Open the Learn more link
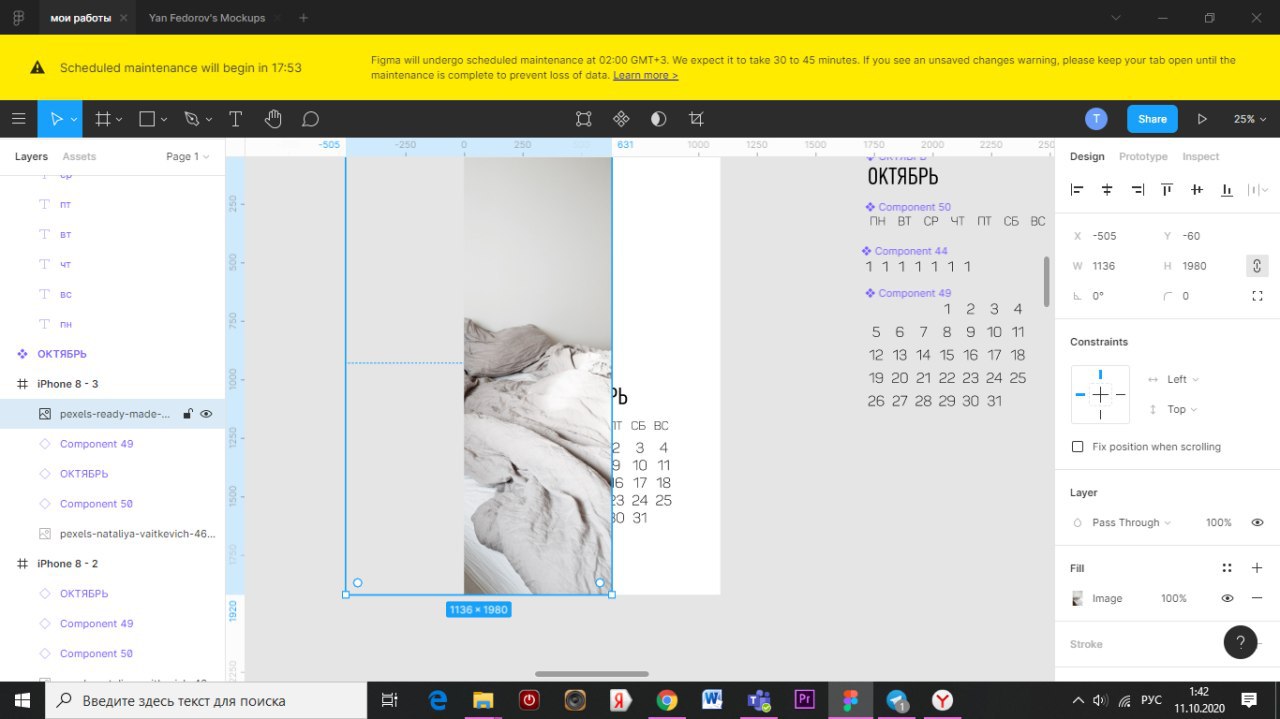 [x=645, y=75]
